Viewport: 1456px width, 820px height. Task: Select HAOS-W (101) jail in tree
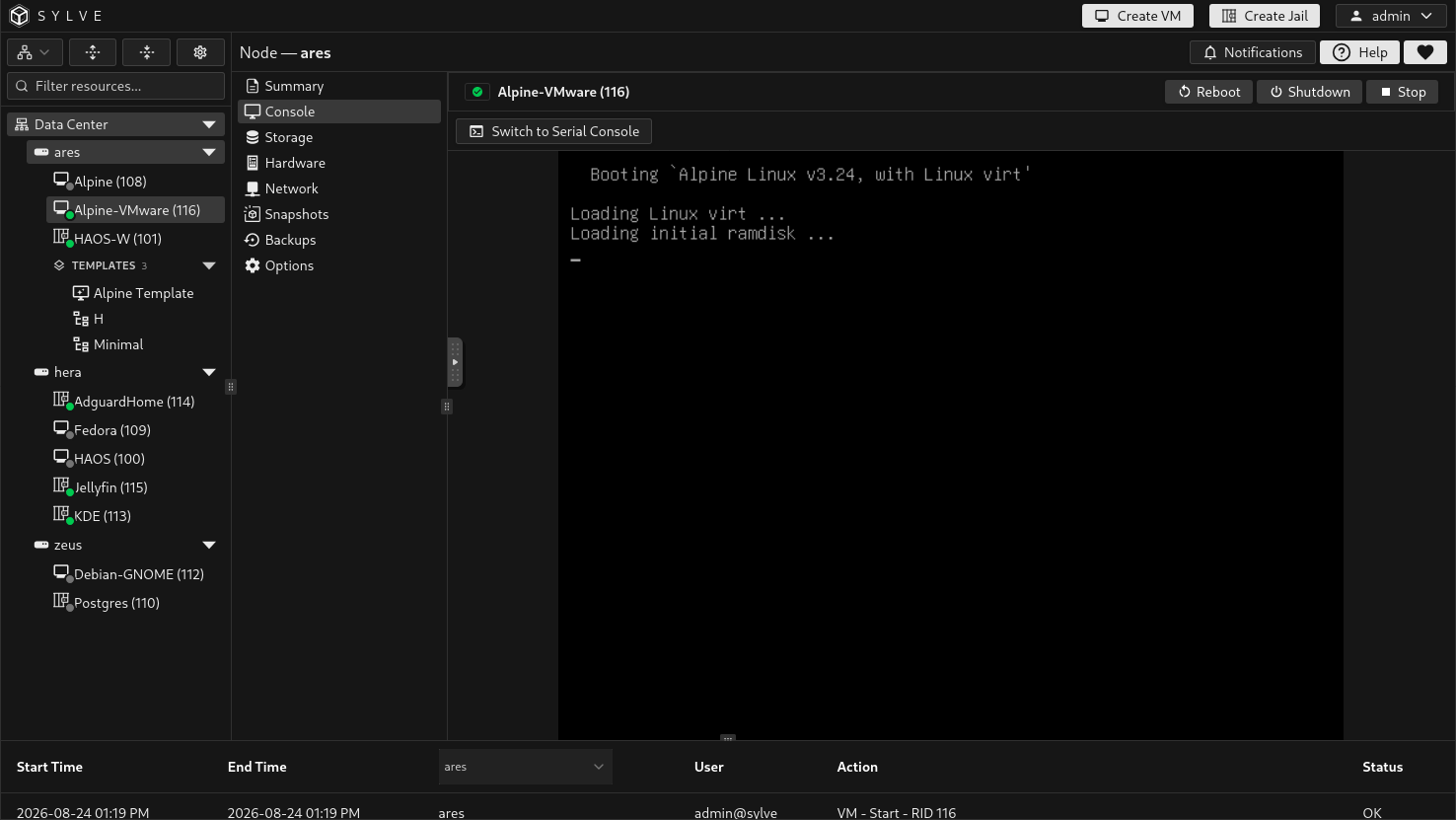[135, 239]
